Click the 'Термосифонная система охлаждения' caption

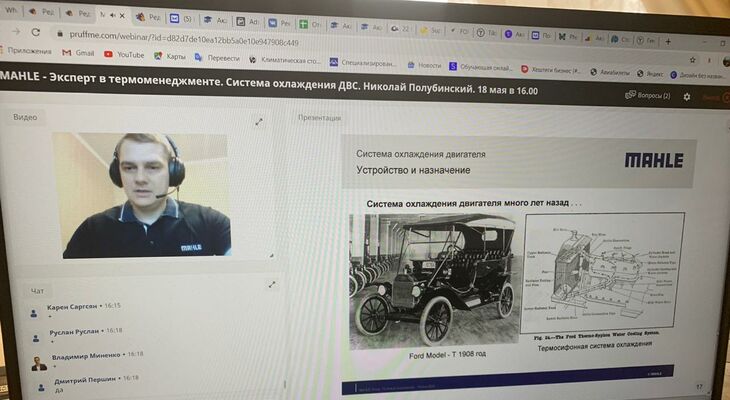pos(595,346)
